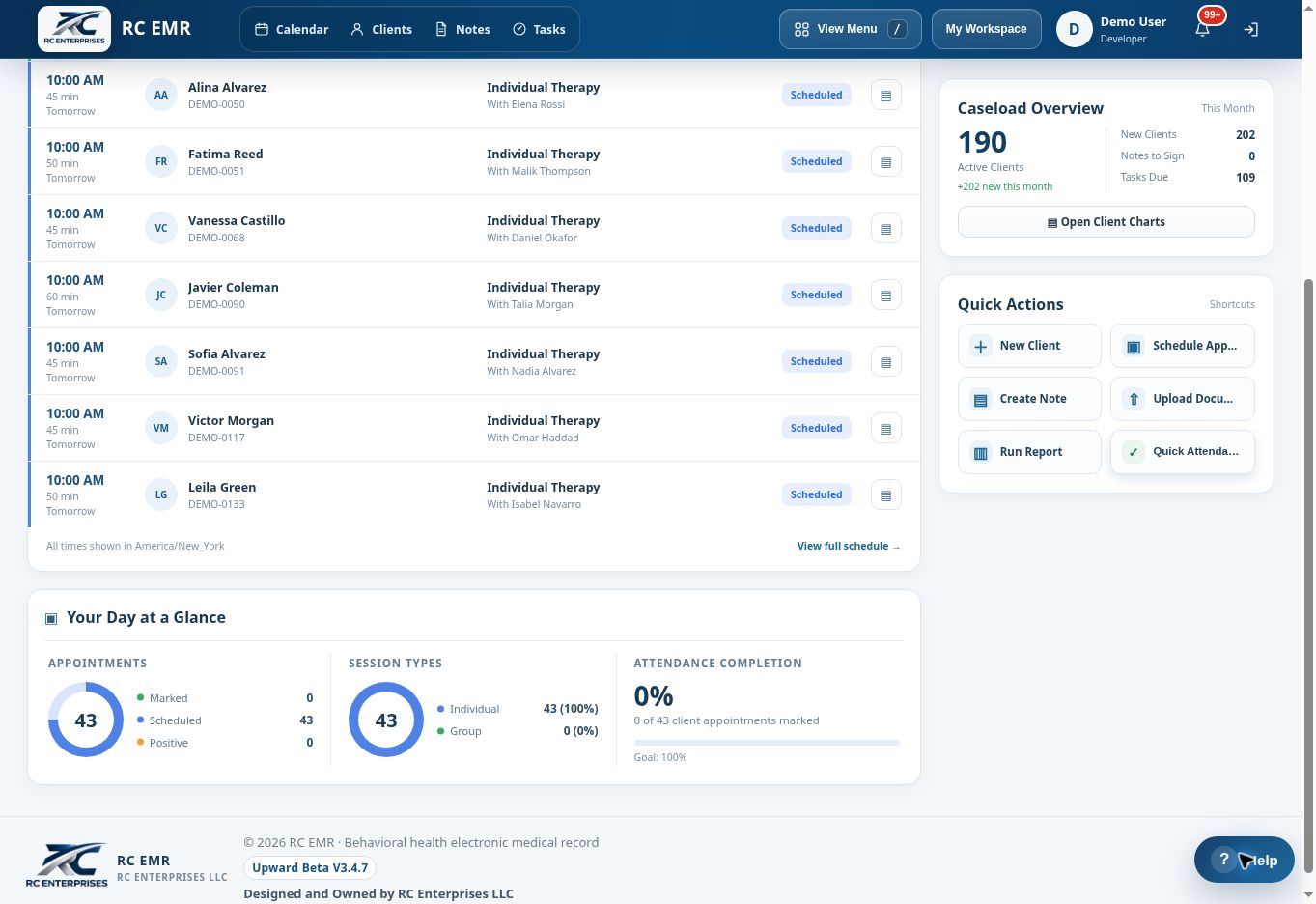Click the Notes to Sign row

click(x=1188, y=155)
